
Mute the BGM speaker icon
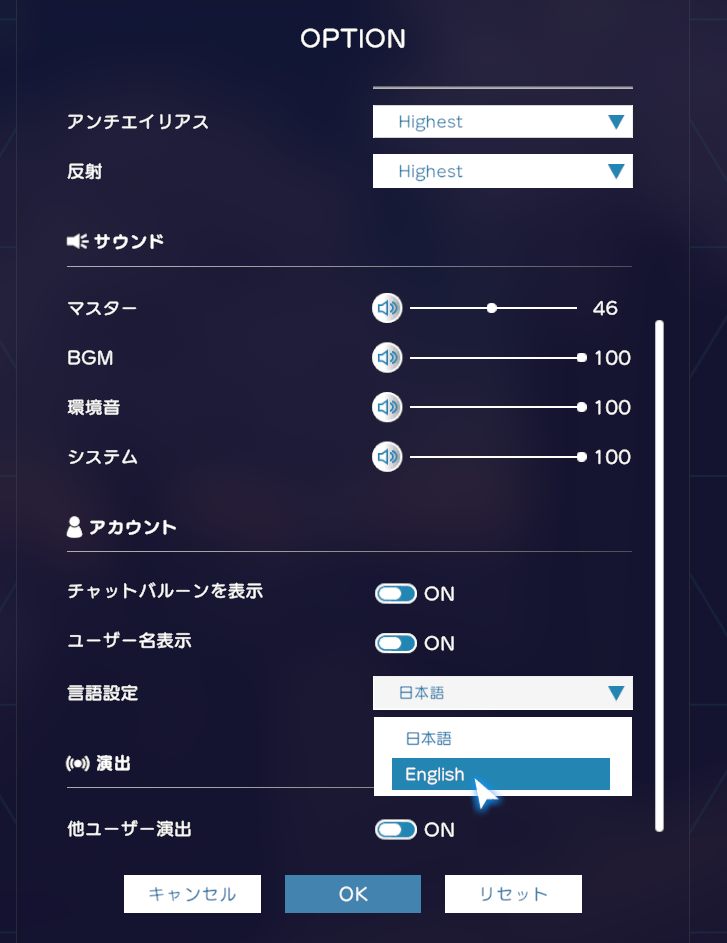pyautogui.click(x=387, y=358)
